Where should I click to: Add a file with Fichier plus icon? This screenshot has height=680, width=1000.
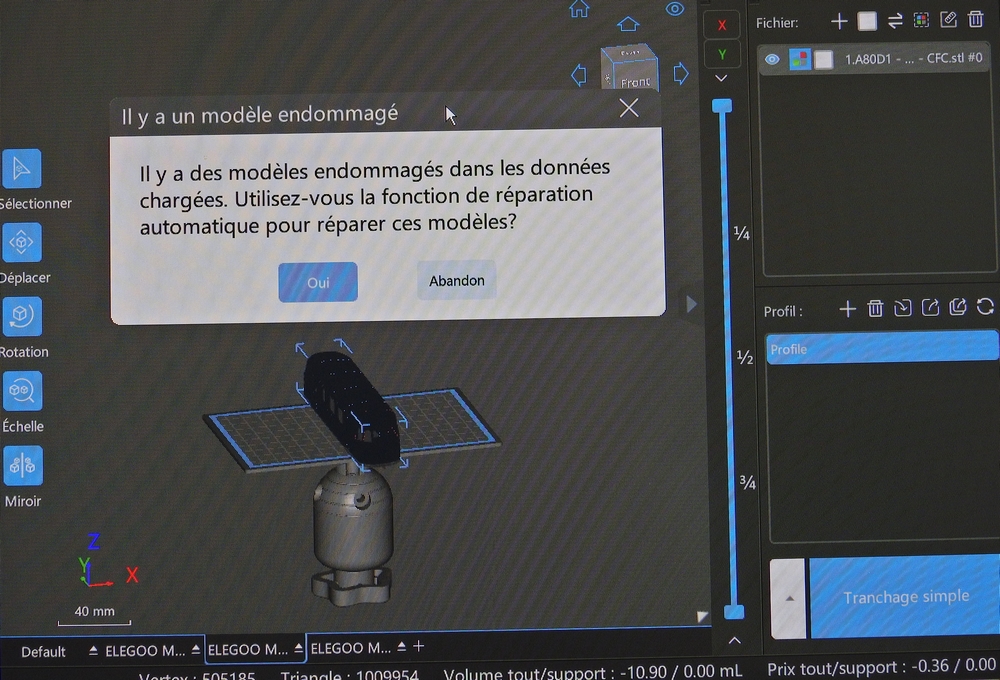pos(839,22)
